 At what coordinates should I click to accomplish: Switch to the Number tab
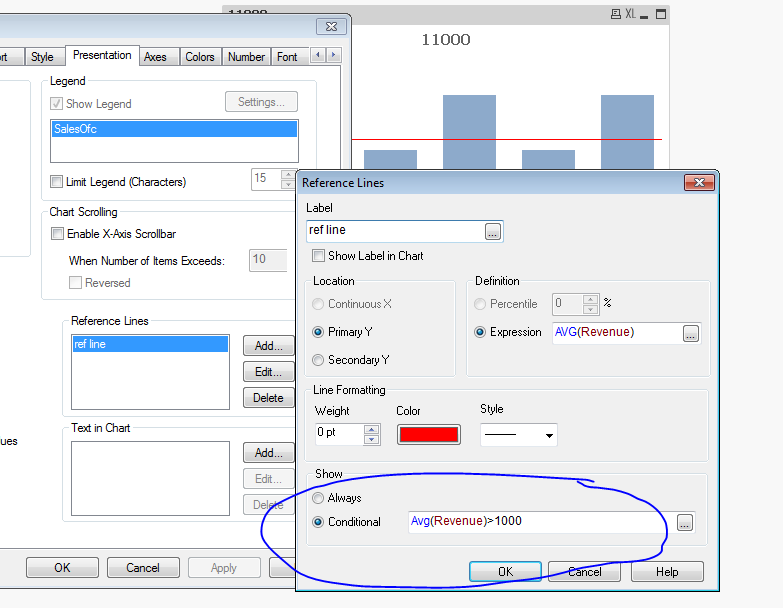click(246, 57)
